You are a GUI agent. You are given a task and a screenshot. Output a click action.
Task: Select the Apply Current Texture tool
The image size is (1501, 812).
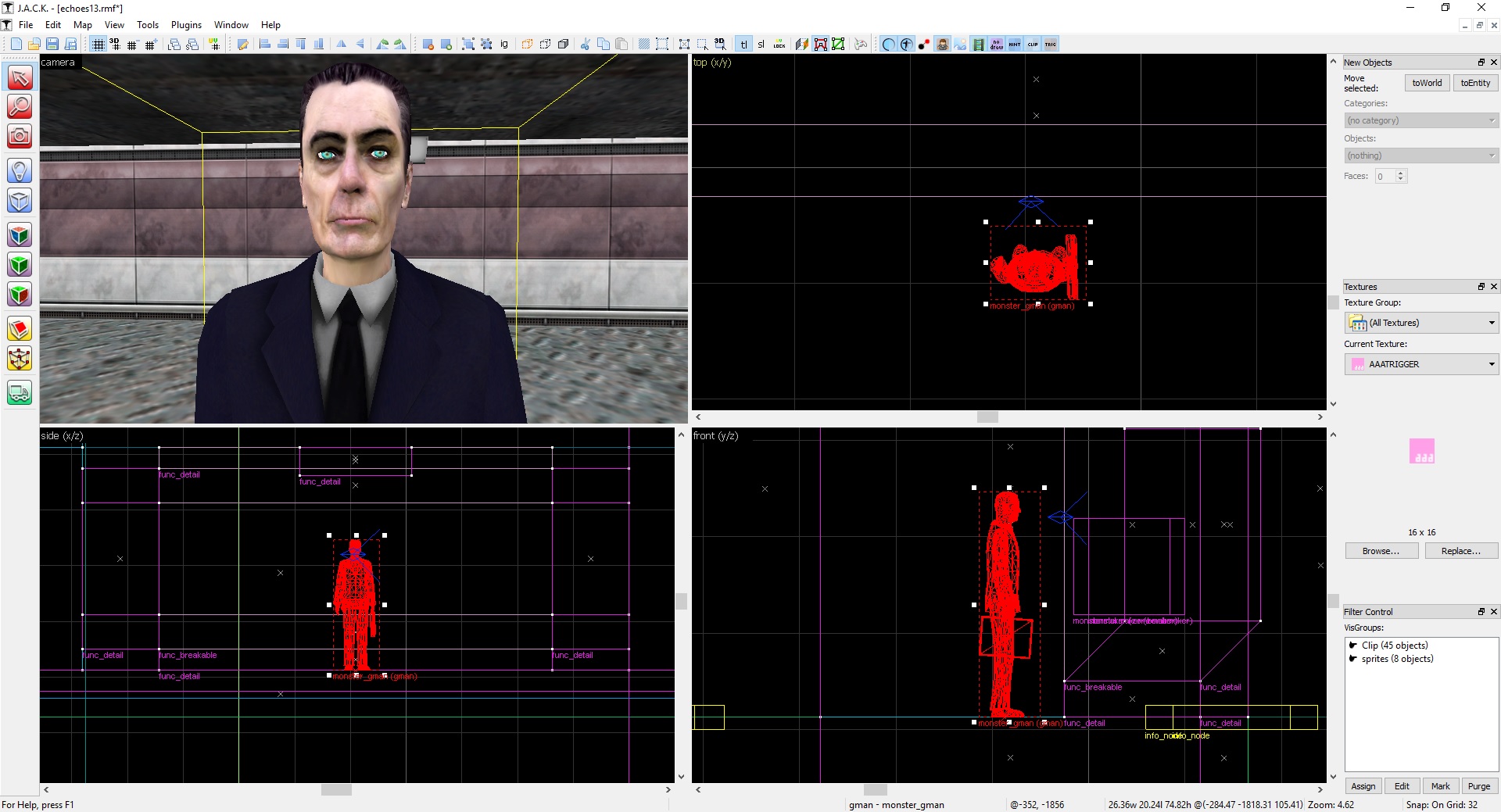coord(20,265)
